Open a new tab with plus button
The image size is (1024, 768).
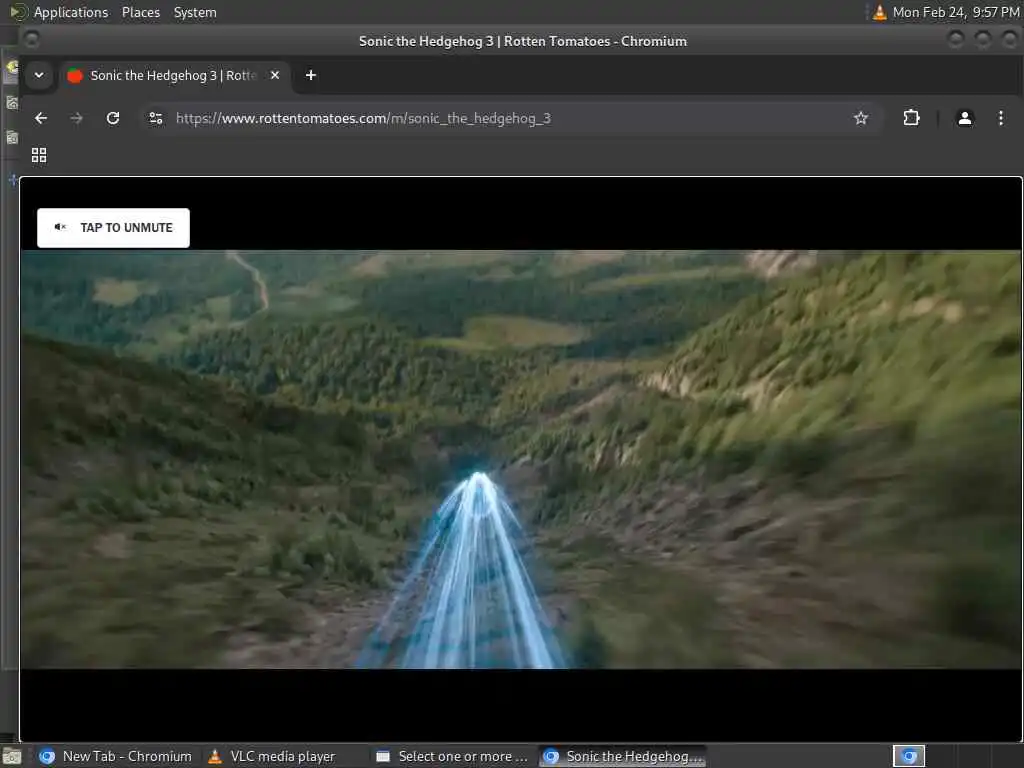click(311, 75)
